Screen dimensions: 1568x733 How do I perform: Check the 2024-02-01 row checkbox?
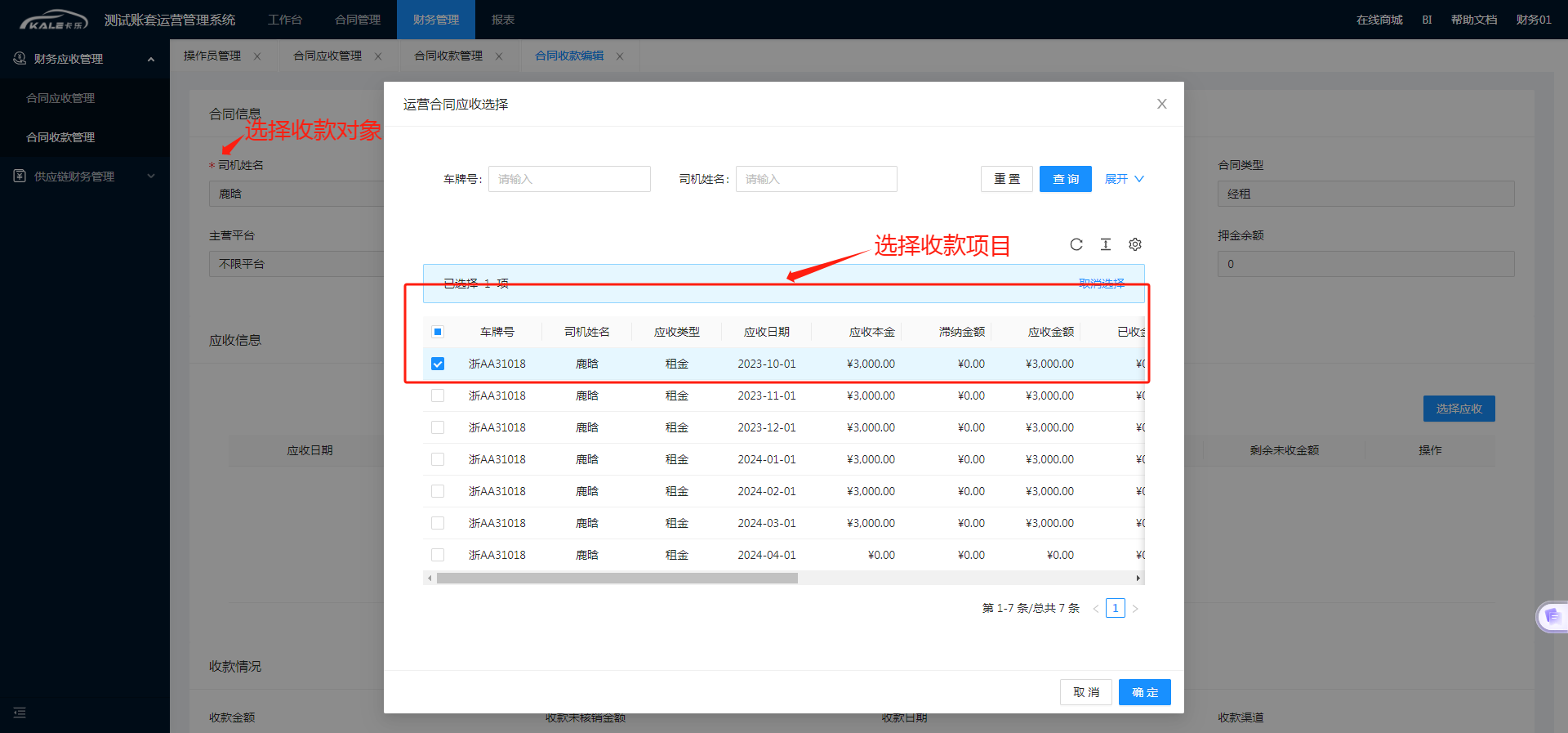(438, 491)
